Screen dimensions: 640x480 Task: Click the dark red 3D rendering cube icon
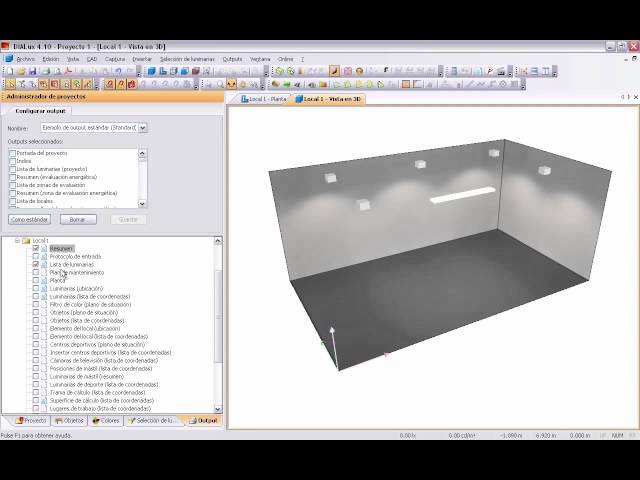(x=196, y=71)
